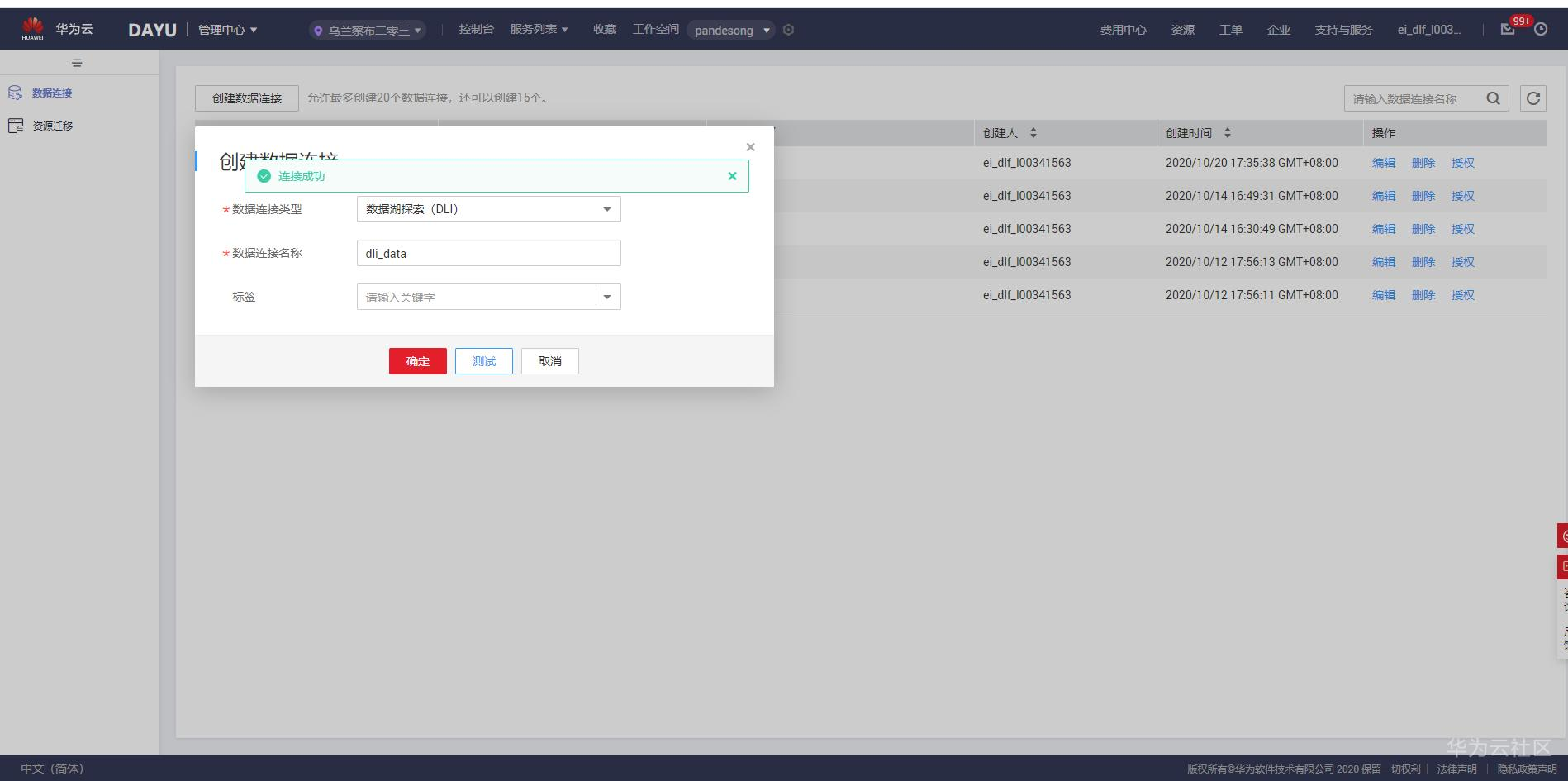Image resolution: width=1568 pixels, height=781 pixels.
Task: Click the 取消 button
Action: (x=550, y=361)
